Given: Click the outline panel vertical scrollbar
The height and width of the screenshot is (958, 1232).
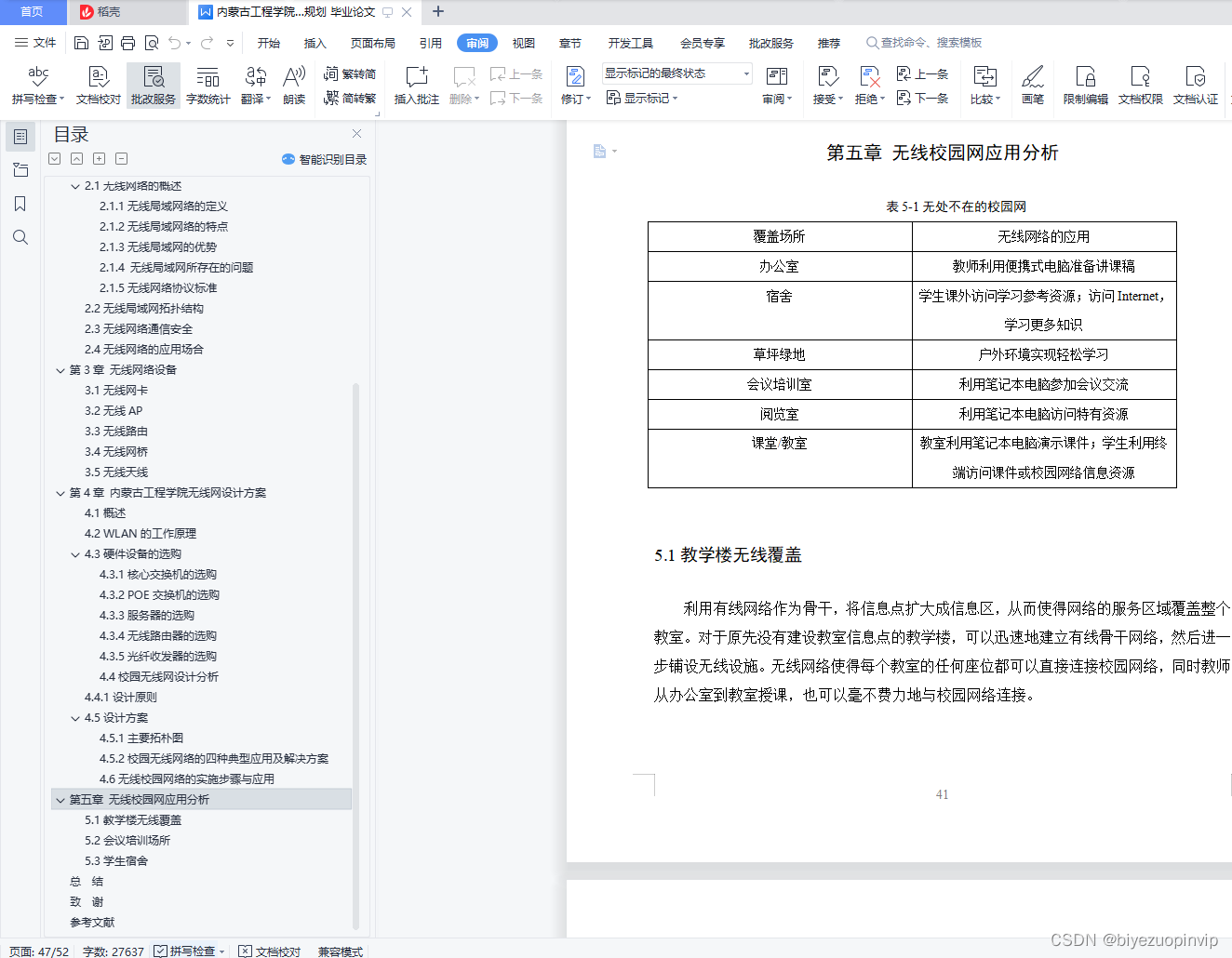Looking at the screenshot, I should click(x=355, y=656).
